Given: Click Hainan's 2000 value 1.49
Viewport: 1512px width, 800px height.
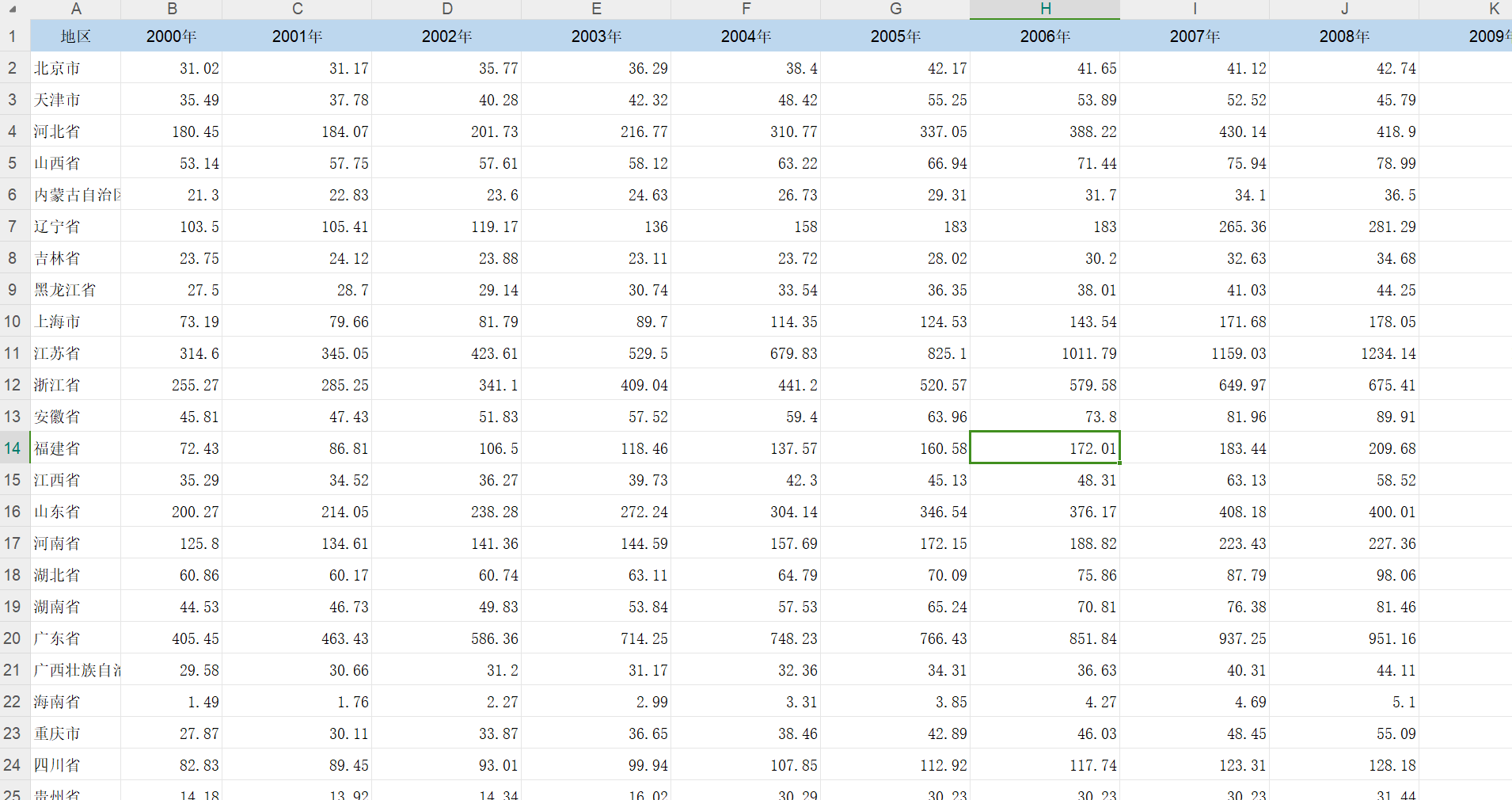Looking at the screenshot, I should tap(172, 702).
